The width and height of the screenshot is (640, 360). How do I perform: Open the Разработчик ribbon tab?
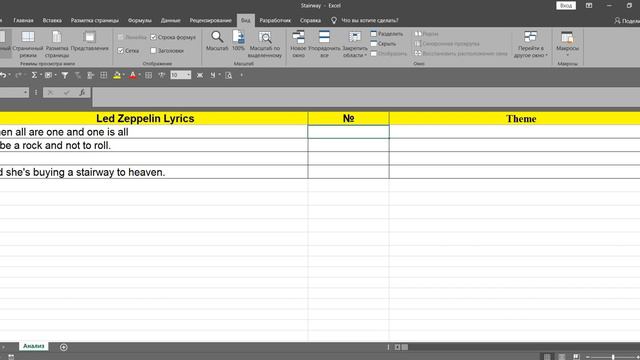pos(275,20)
